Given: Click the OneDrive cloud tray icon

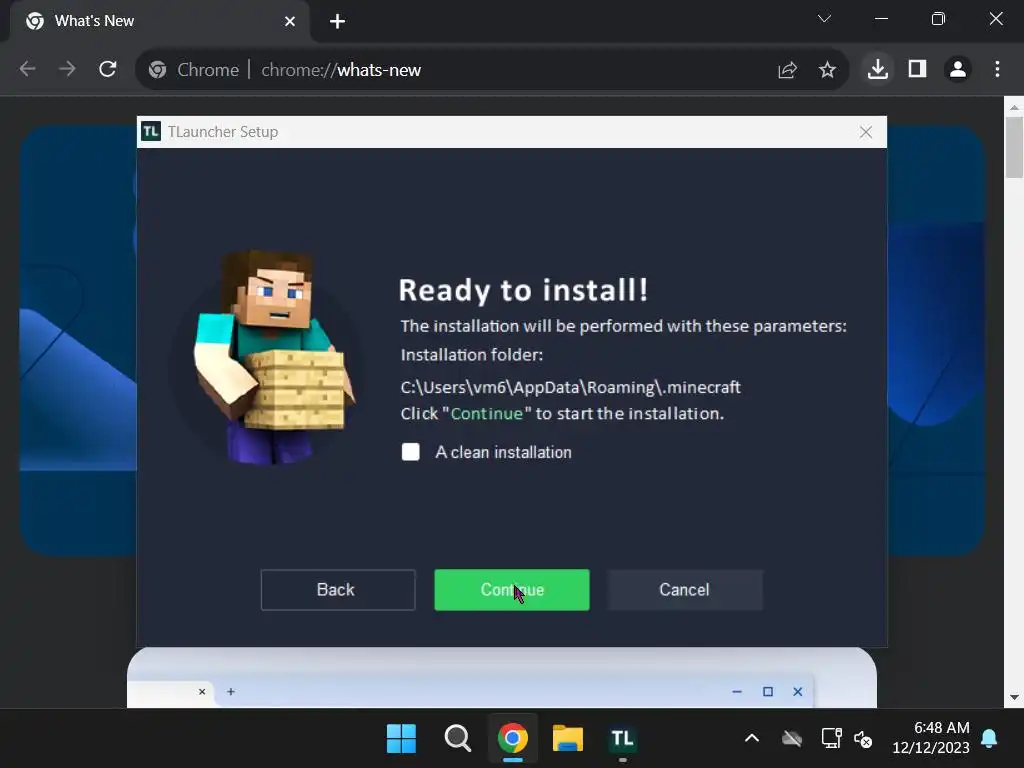Looking at the screenshot, I should 792,739.
